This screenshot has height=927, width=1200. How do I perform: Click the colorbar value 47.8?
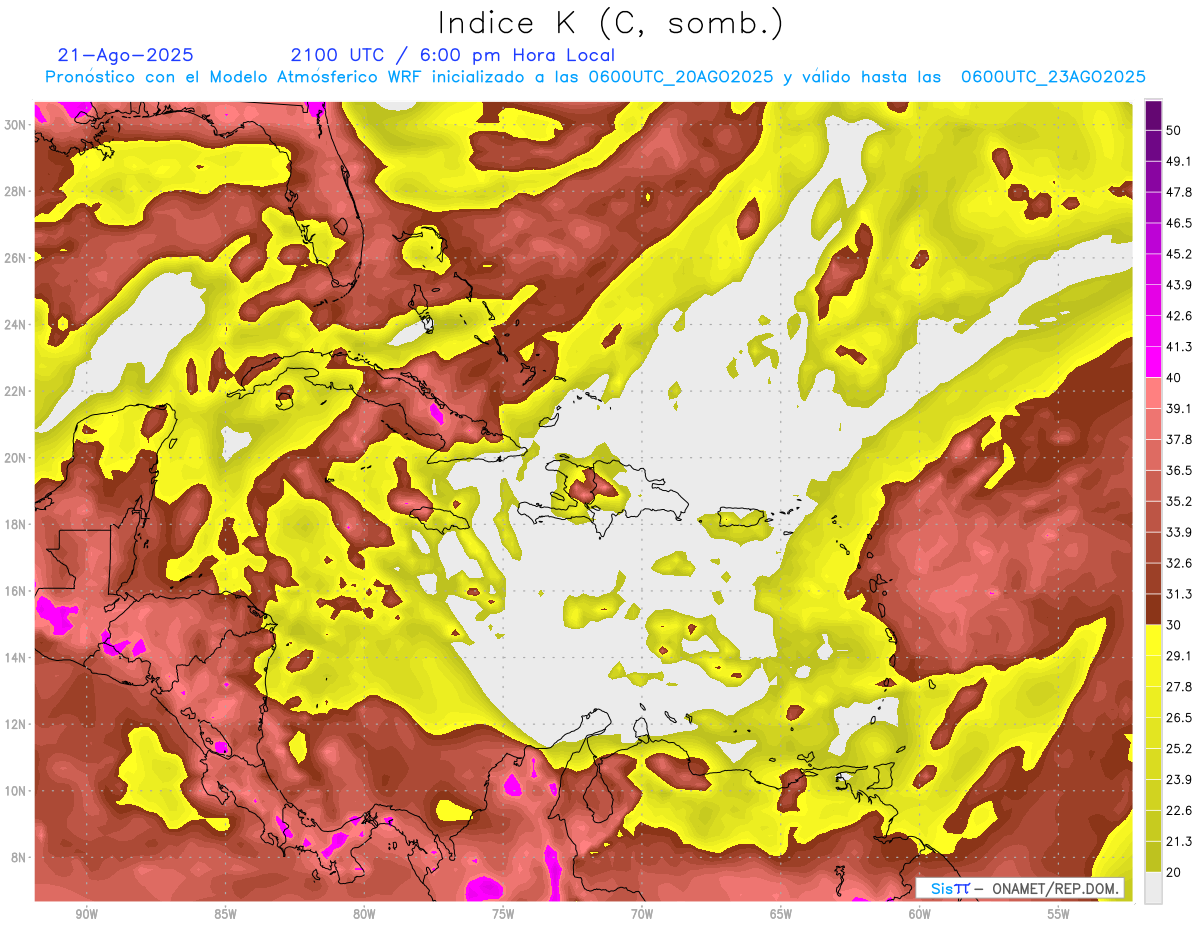pos(1178,192)
